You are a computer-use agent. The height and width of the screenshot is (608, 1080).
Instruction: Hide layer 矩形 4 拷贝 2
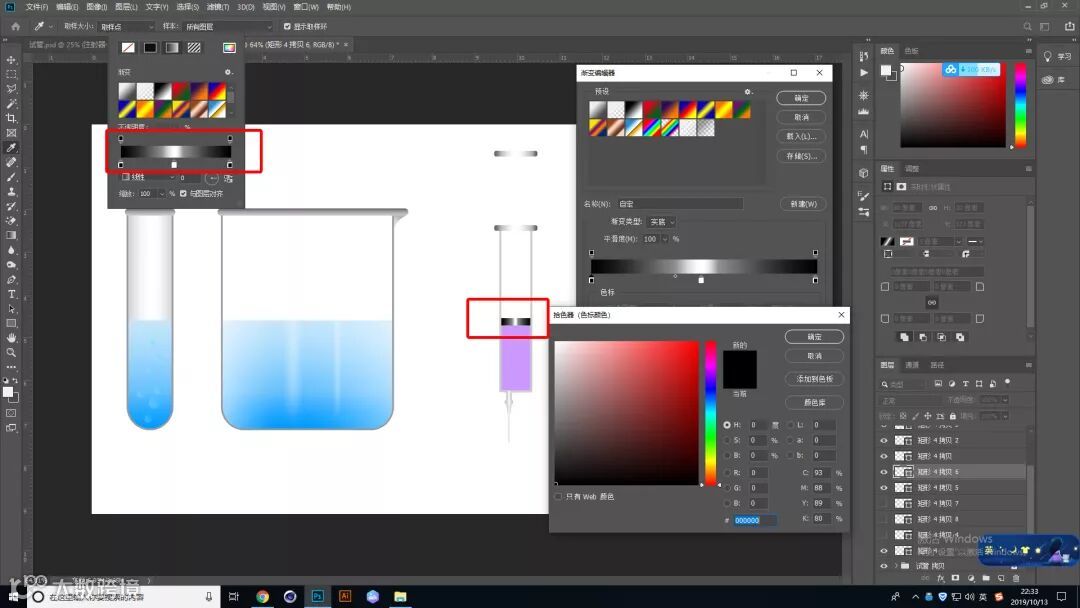(x=884, y=440)
